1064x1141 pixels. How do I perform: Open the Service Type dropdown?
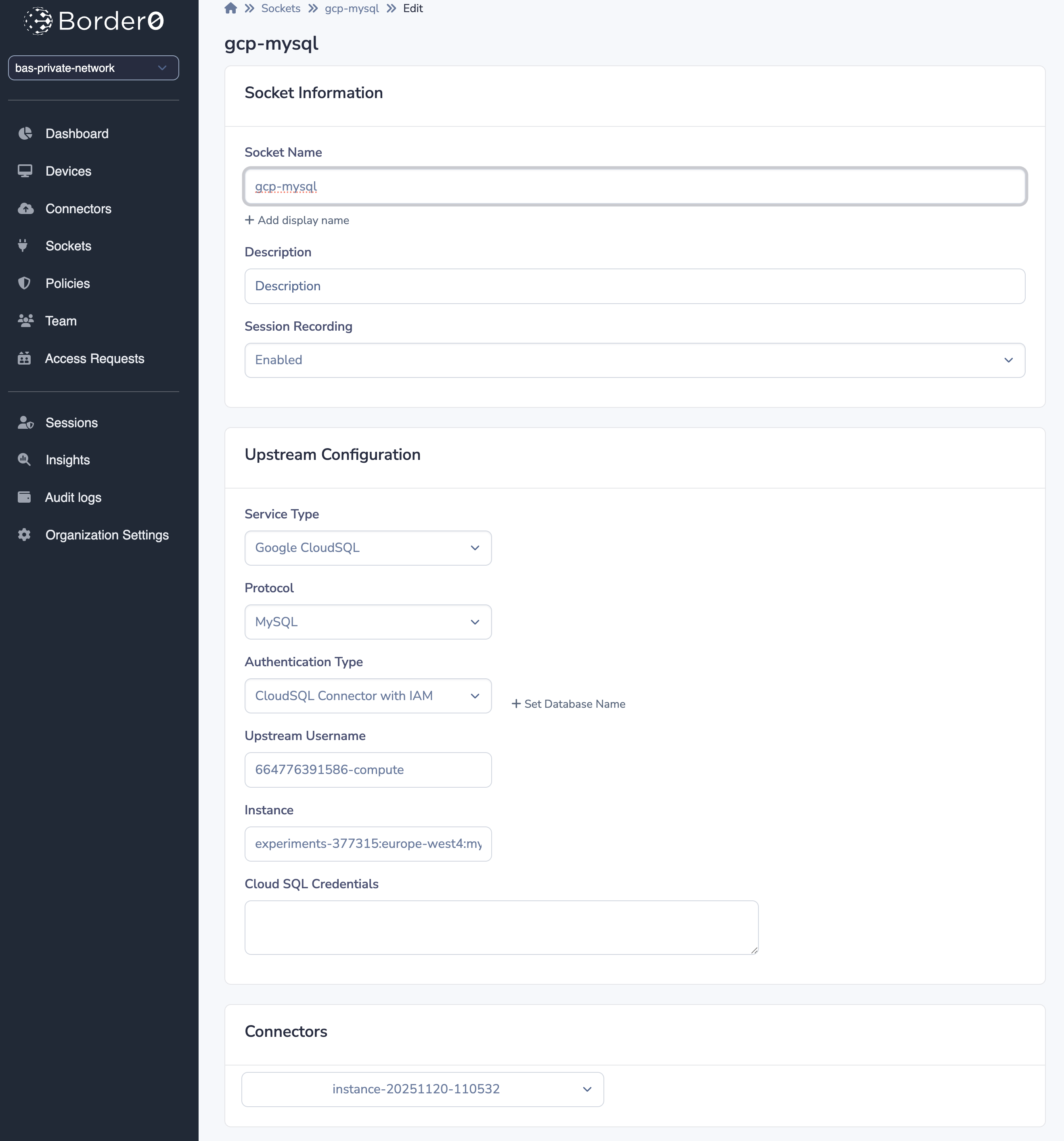pyautogui.click(x=368, y=548)
